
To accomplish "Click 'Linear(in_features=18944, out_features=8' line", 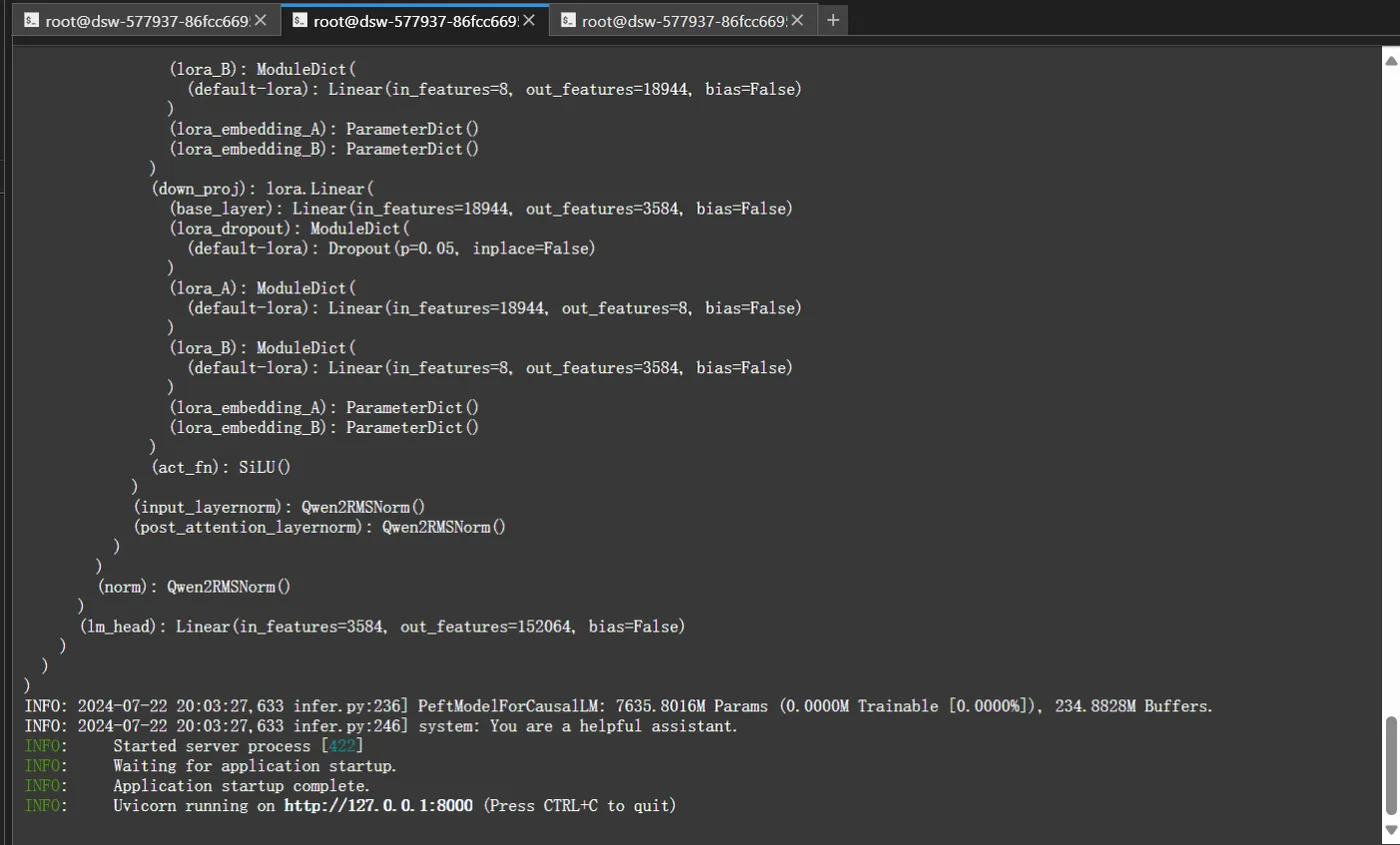I will pos(494,308).
